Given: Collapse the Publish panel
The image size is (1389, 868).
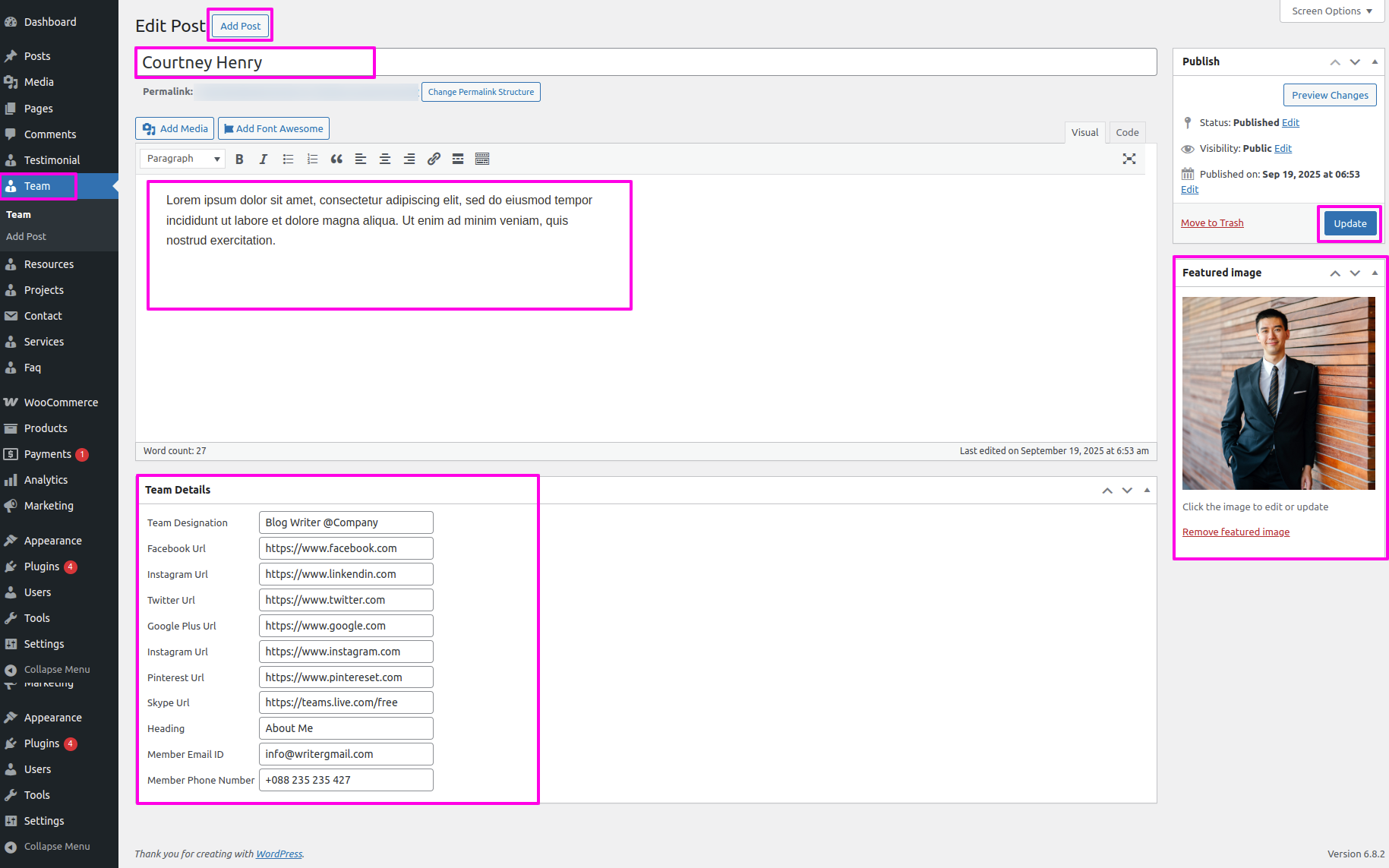Looking at the screenshot, I should pos(1375,62).
